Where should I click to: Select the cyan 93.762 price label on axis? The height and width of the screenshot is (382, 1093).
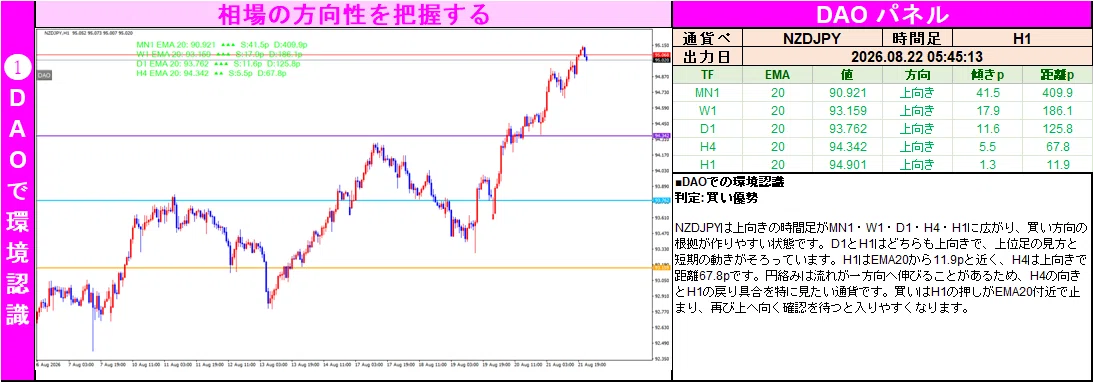point(661,201)
